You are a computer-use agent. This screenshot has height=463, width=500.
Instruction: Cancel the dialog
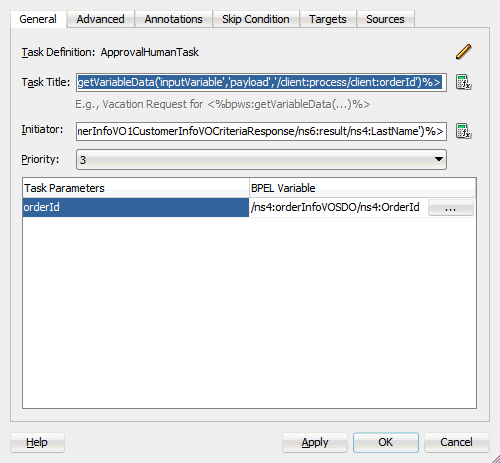pos(456,442)
